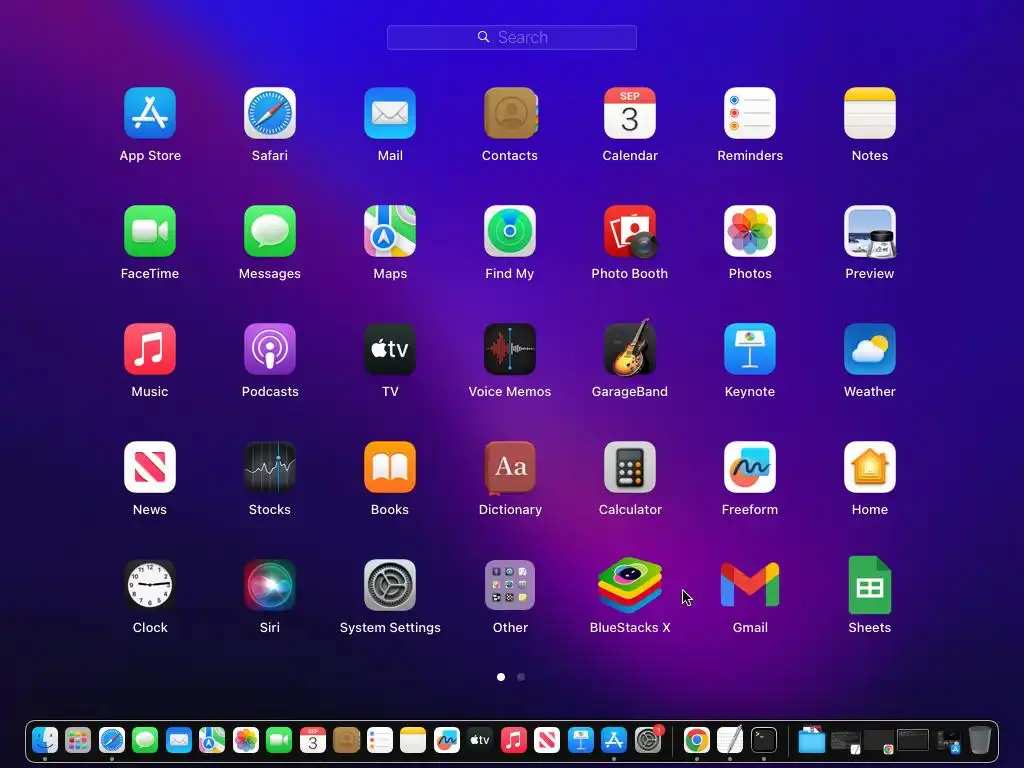Launch the Dictionary app
Image resolution: width=1024 pixels, height=768 pixels.
(510, 468)
